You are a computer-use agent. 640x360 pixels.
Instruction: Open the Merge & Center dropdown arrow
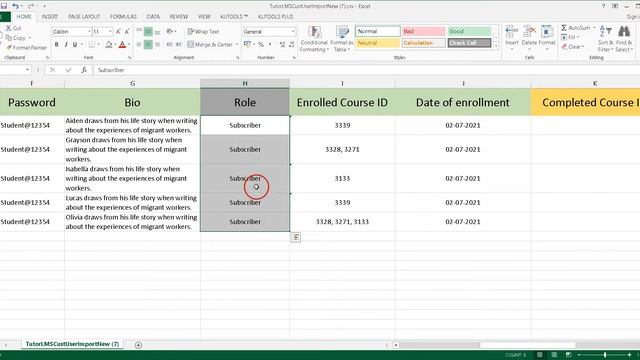[x=237, y=44]
